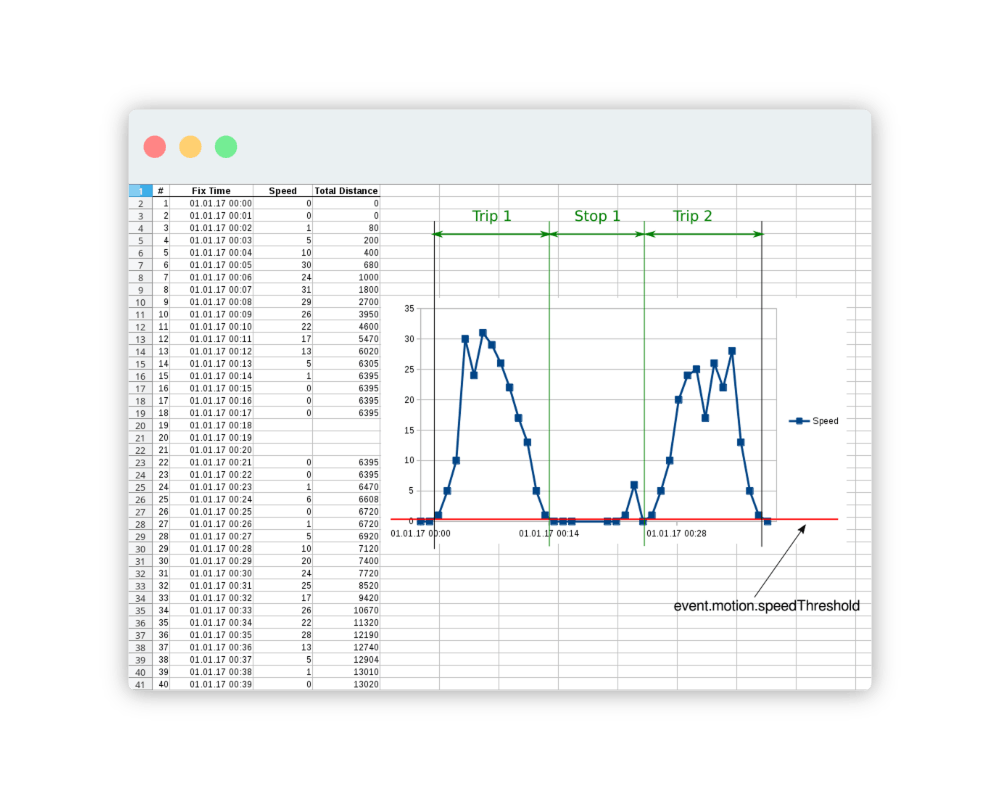This screenshot has height=800, width=1000.
Task: Click the Trip 1 label above chart
Action: point(491,216)
